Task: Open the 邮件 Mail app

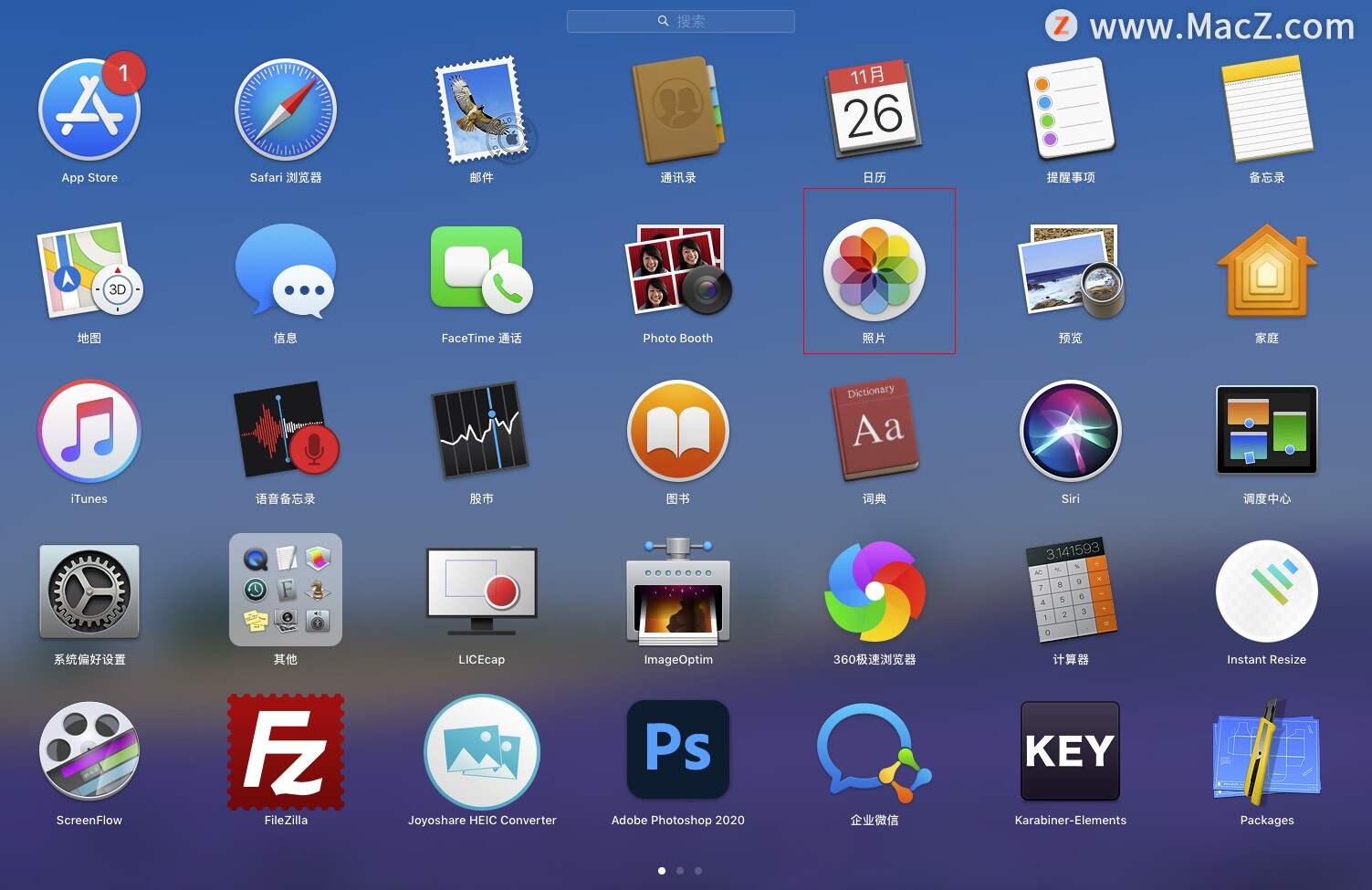Action: tap(484, 110)
